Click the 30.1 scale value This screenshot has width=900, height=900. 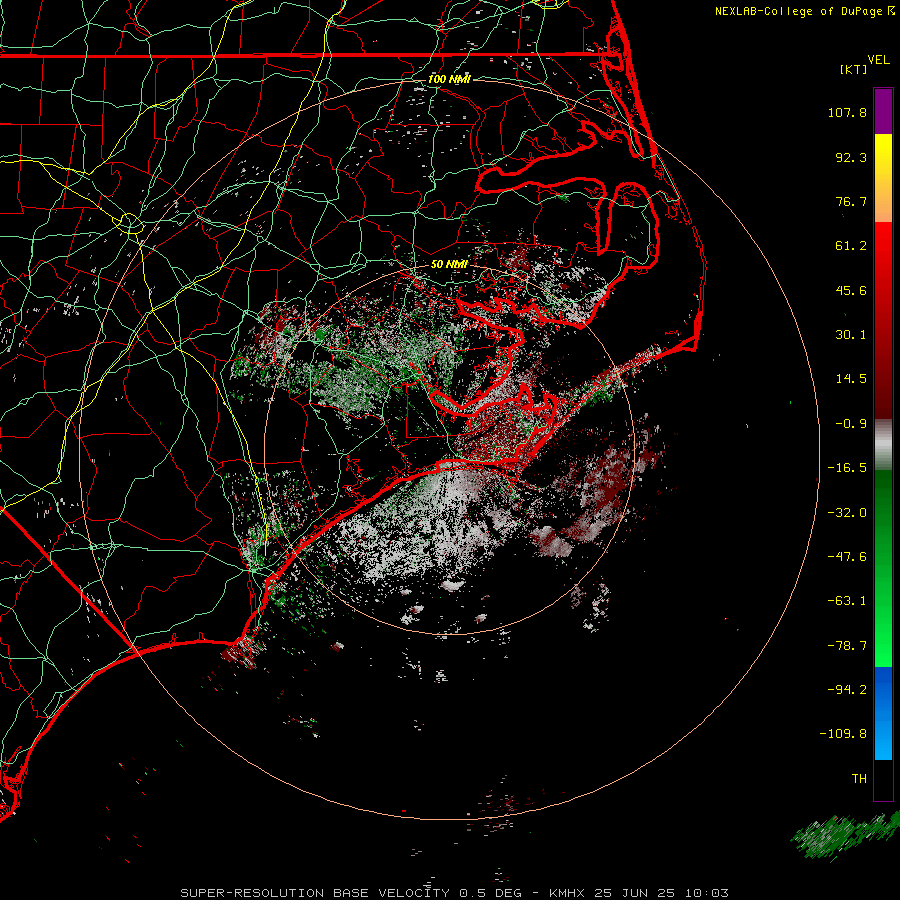coord(851,335)
